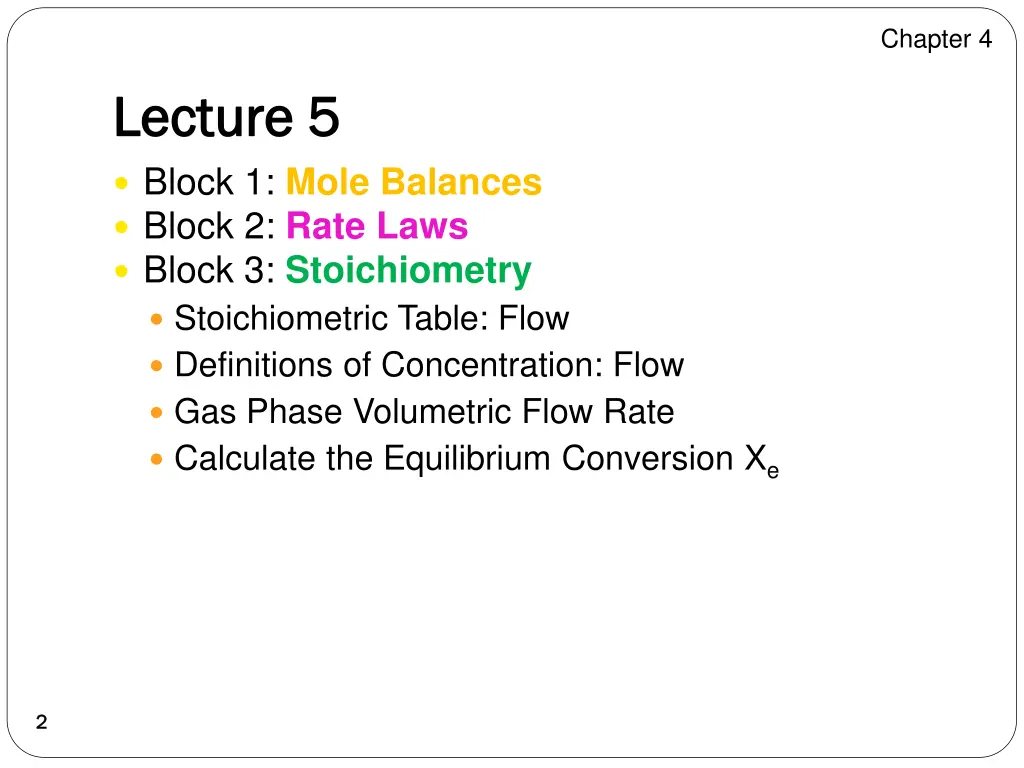This screenshot has height=768, width=1024.
Task: Select the "Lecture 5" slide title
Action: 226,118
